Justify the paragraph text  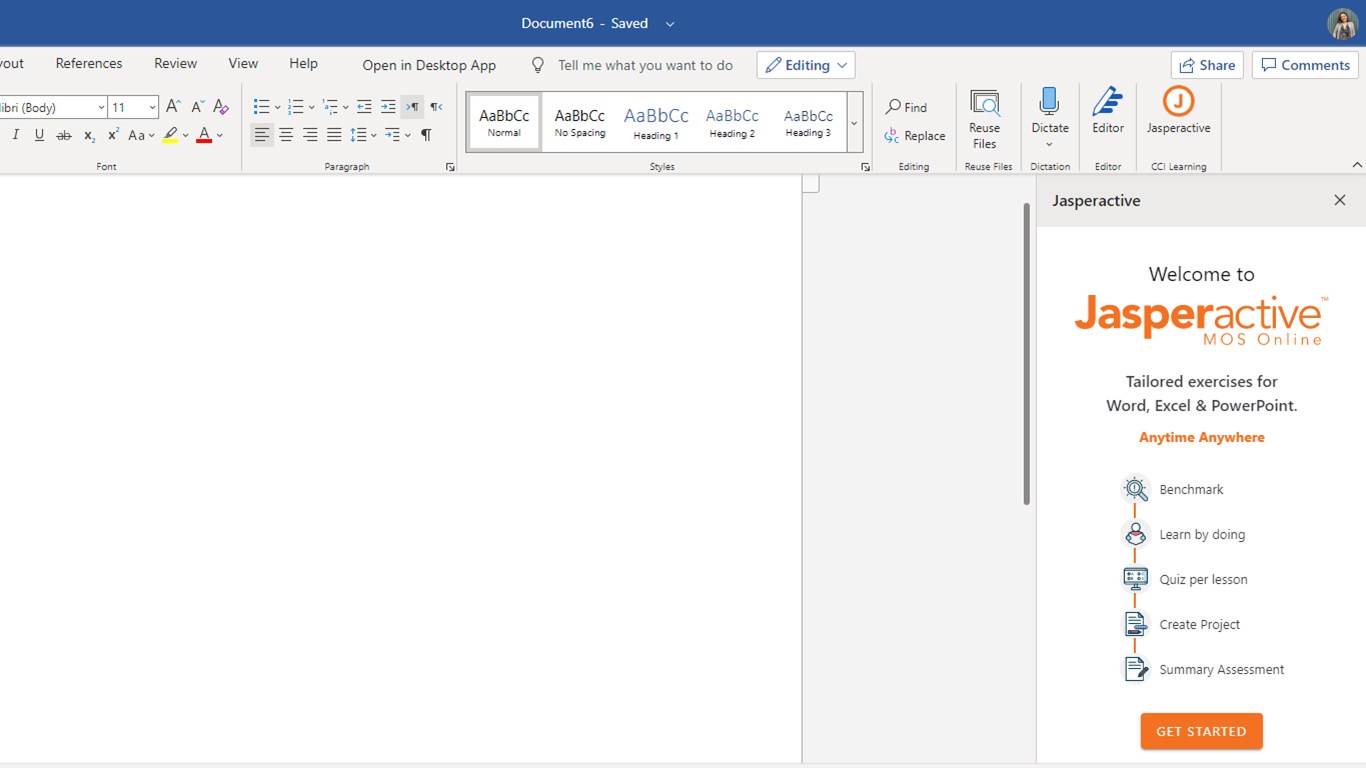coord(334,135)
